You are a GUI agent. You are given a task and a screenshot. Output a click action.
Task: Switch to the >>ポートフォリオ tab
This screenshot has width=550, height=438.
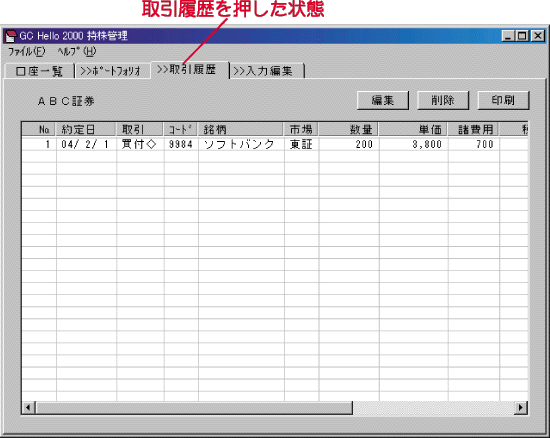tap(110, 71)
